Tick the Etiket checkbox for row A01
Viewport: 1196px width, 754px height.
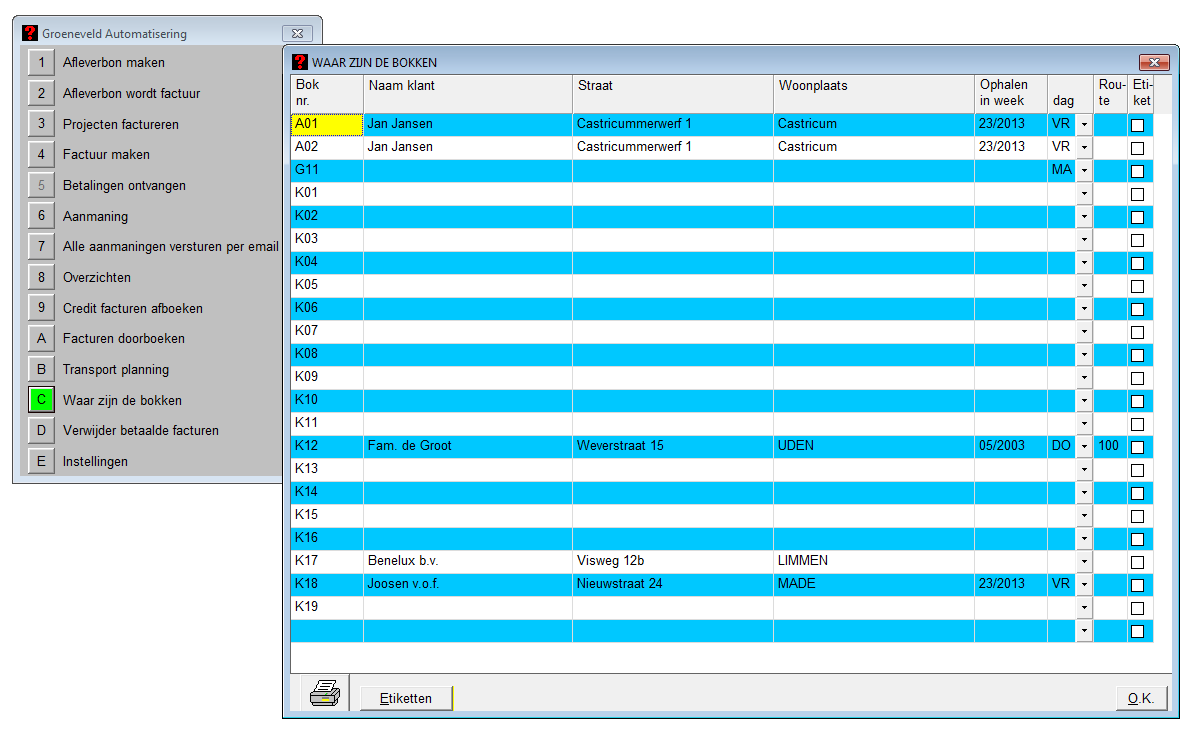(1137, 125)
